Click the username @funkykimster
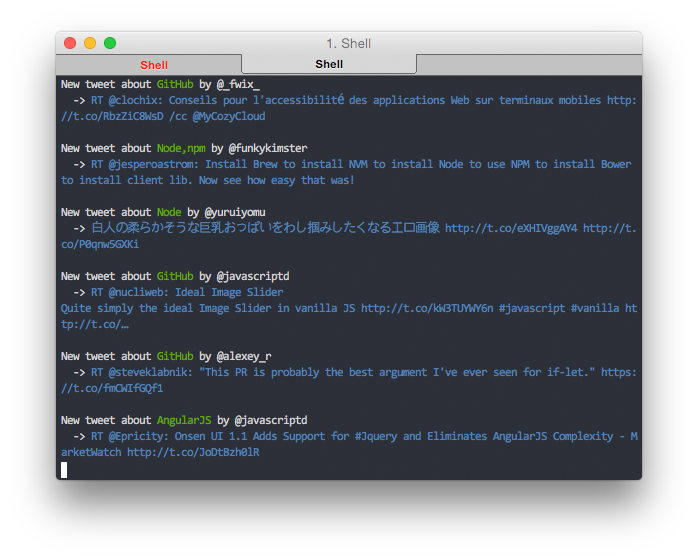This screenshot has height=560, width=698. pyautogui.click(x=268, y=148)
